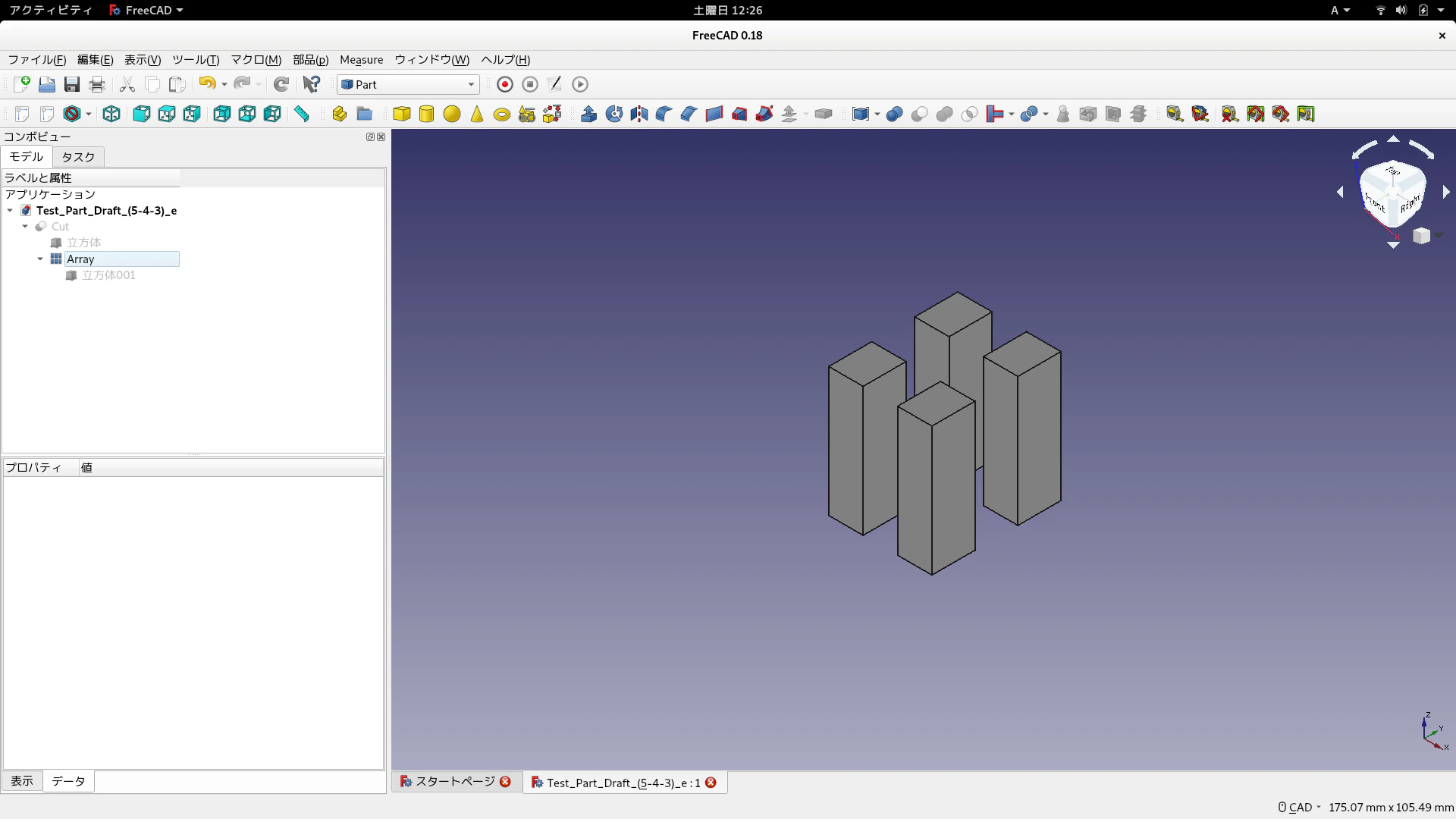Click the Fillet tool icon
This screenshot has width=1456, height=819.
coord(664,114)
